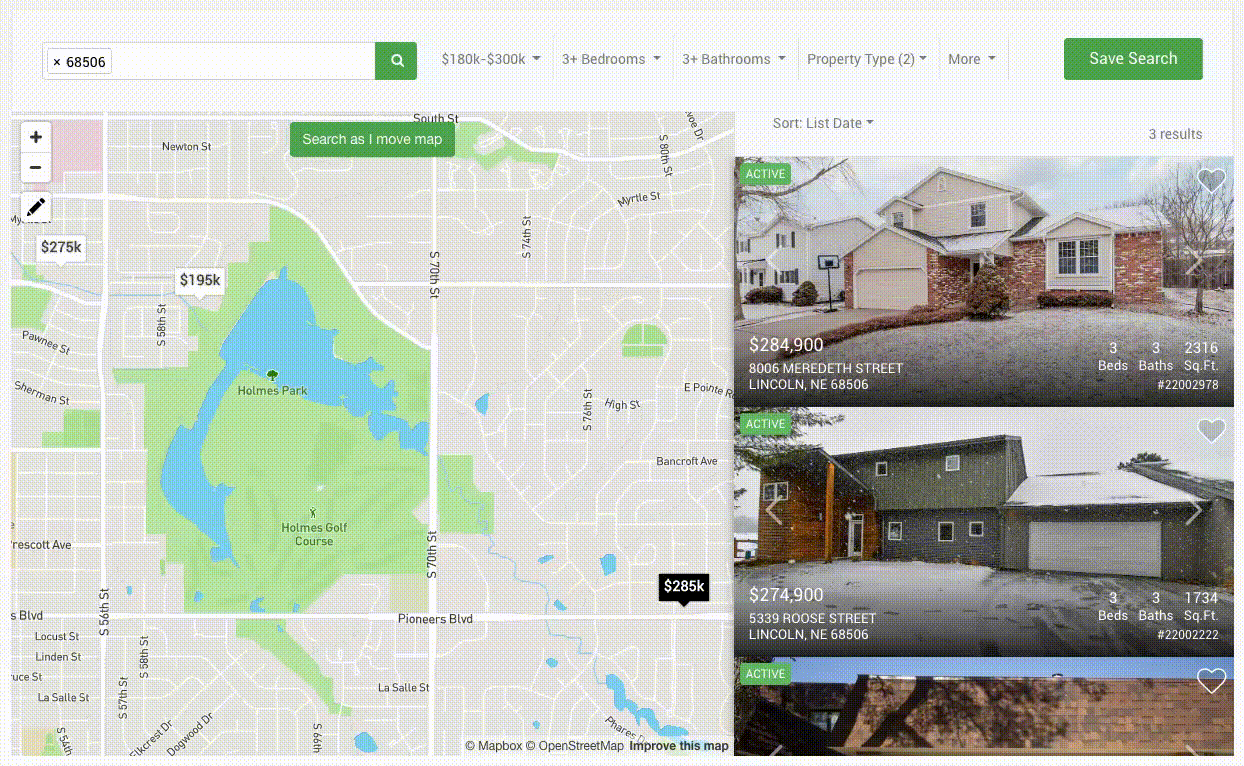Remove the 68506 zip code tag
Image resolution: width=1244 pixels, height=766 pixels.
[x=58, y=61]
